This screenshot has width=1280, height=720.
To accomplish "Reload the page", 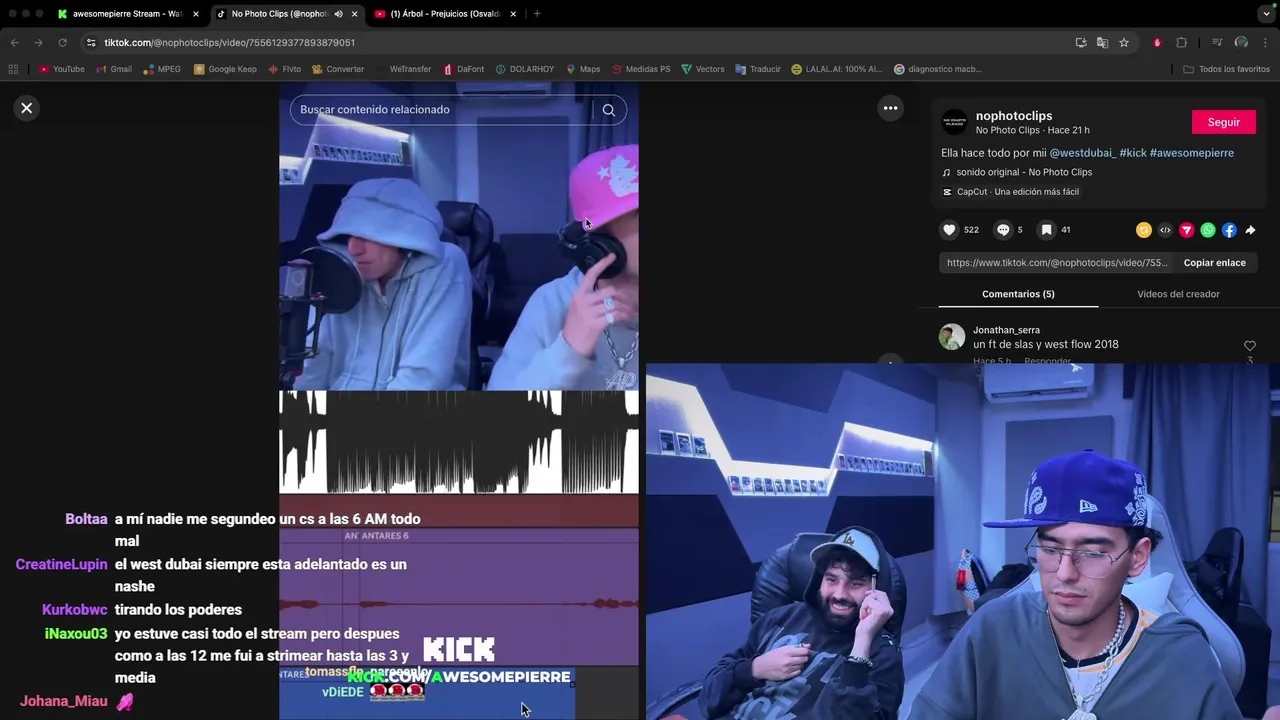I will [x=62, y=43].
